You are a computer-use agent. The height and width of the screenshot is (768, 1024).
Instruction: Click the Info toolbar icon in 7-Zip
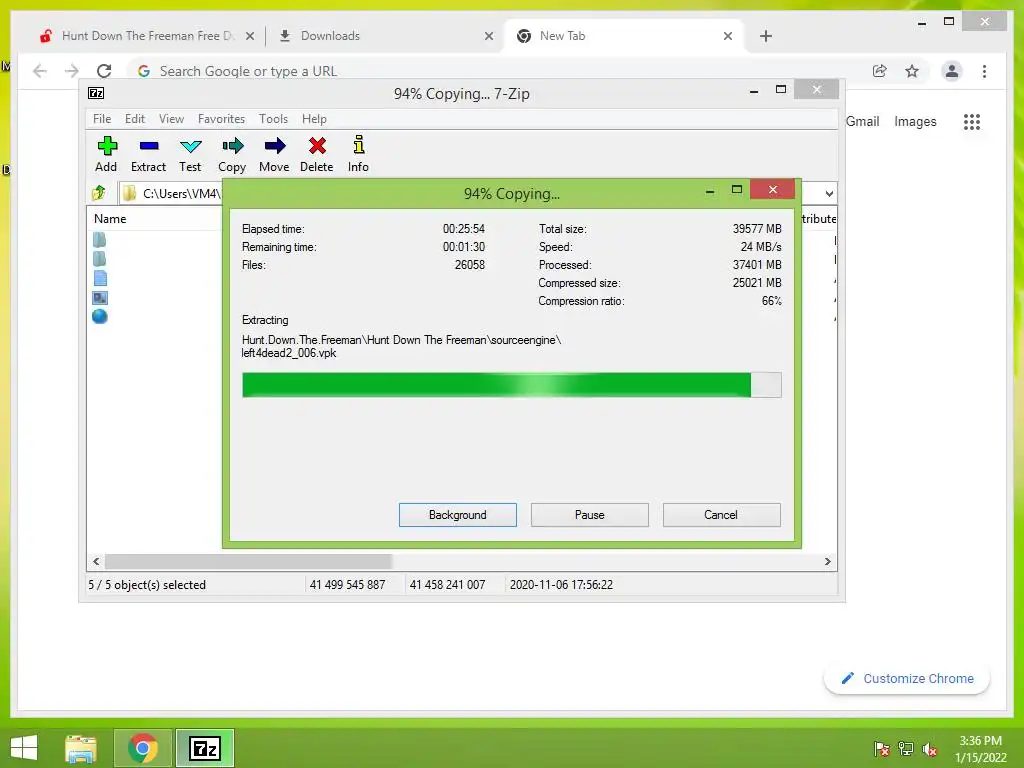click(x=359, y=145)
